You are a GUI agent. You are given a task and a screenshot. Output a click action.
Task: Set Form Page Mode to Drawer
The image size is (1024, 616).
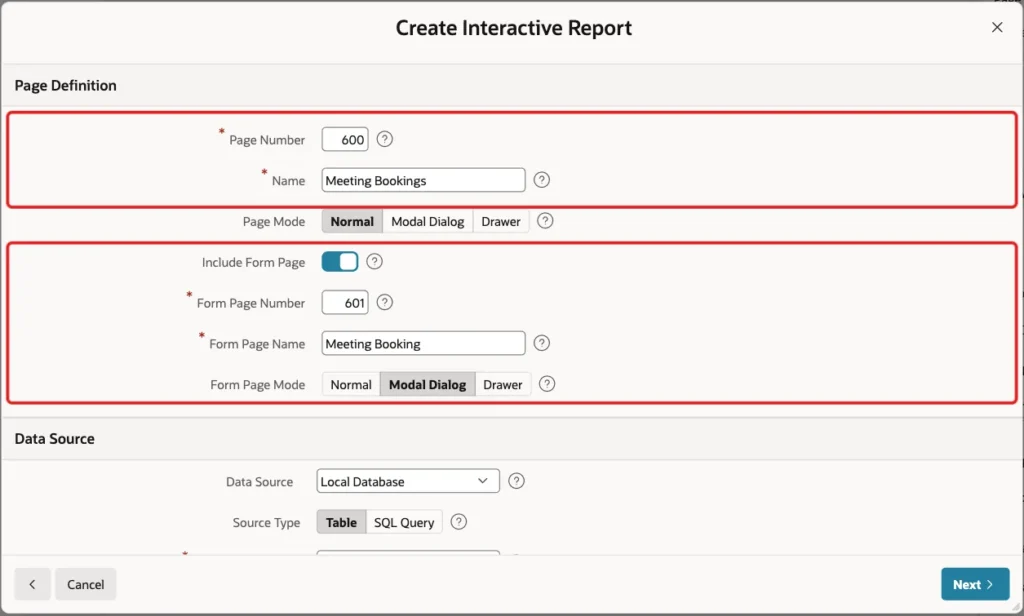click(x=503, y=385)
